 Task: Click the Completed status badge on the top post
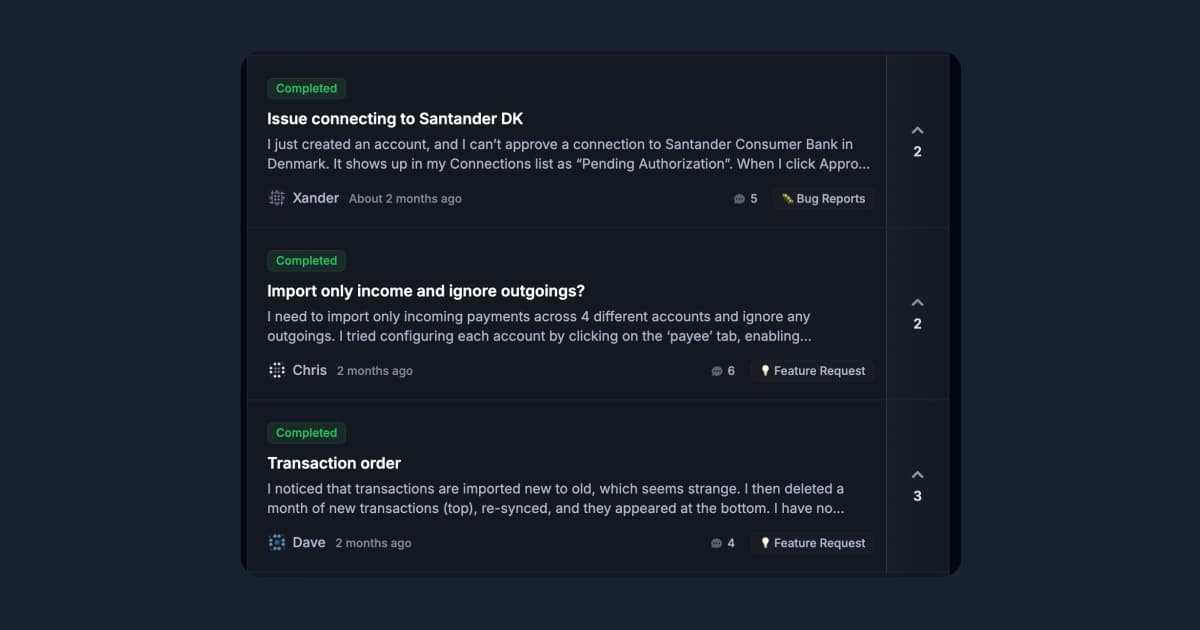[306, 88]
